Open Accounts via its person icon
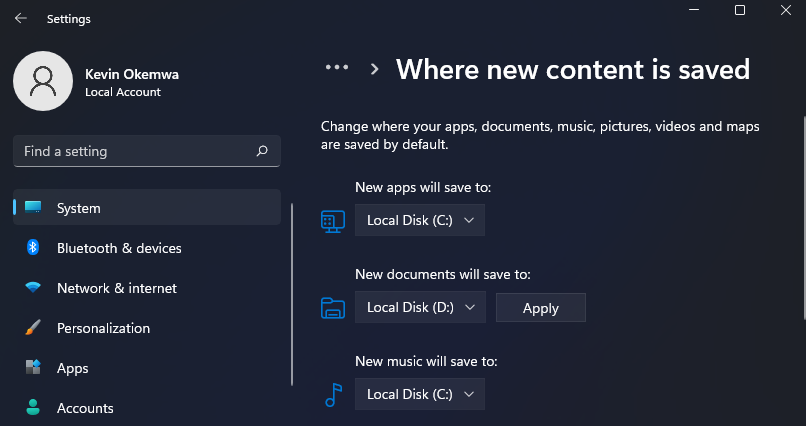The width and height of the screenshot is (806, 426). point(33,408)
